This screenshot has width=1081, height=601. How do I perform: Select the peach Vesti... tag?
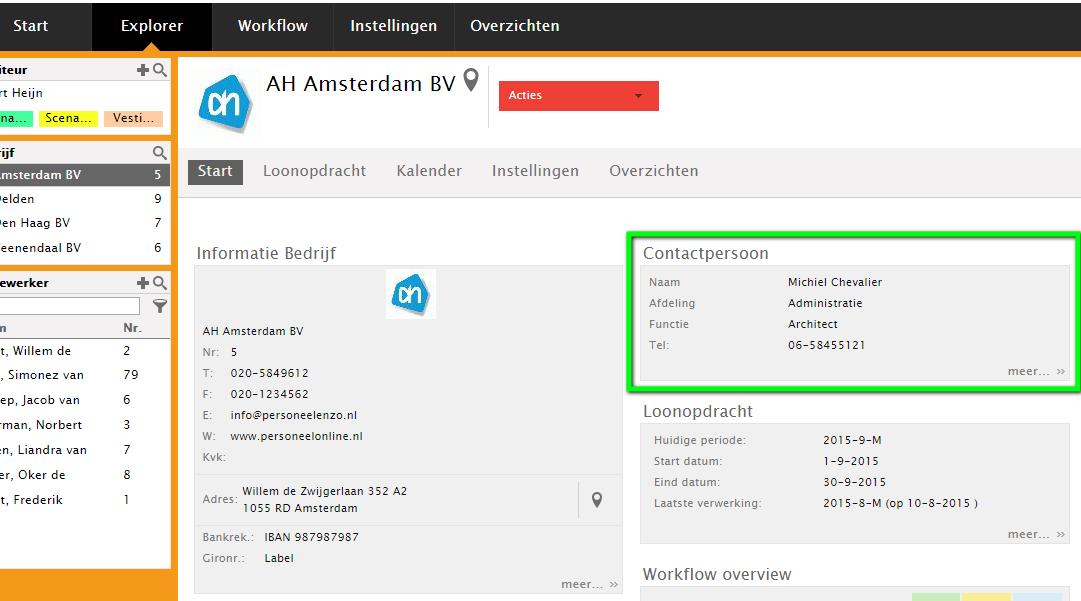tap(134, 119)
